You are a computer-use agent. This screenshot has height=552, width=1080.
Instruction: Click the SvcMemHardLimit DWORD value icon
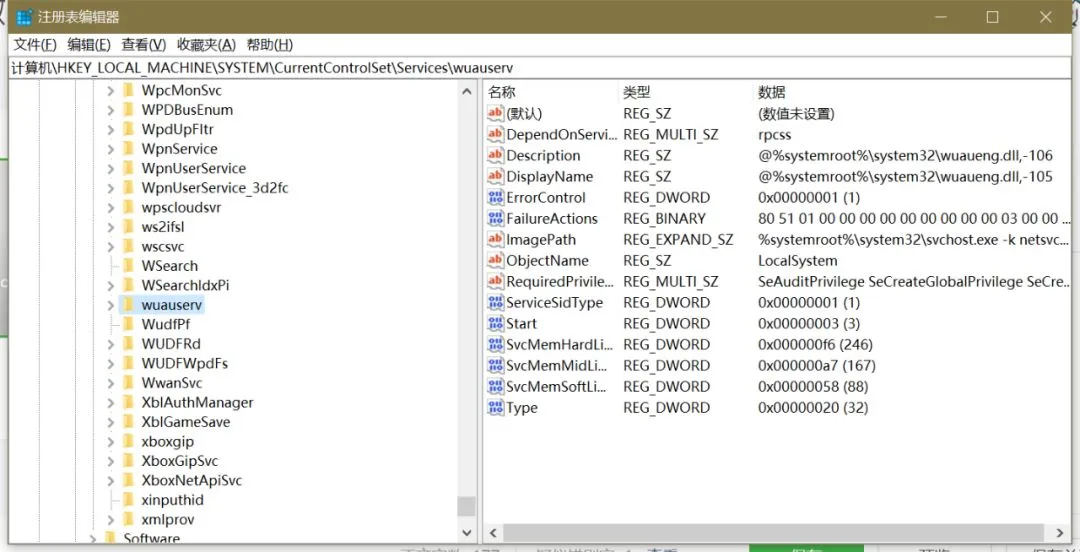coord(495,345)
